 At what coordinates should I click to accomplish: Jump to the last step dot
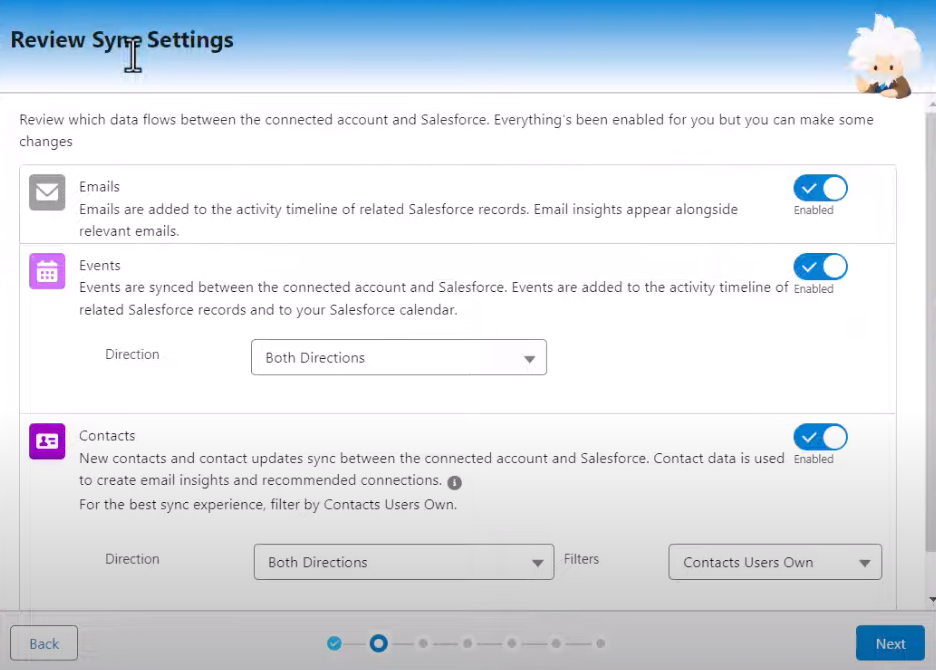[601, 643]
